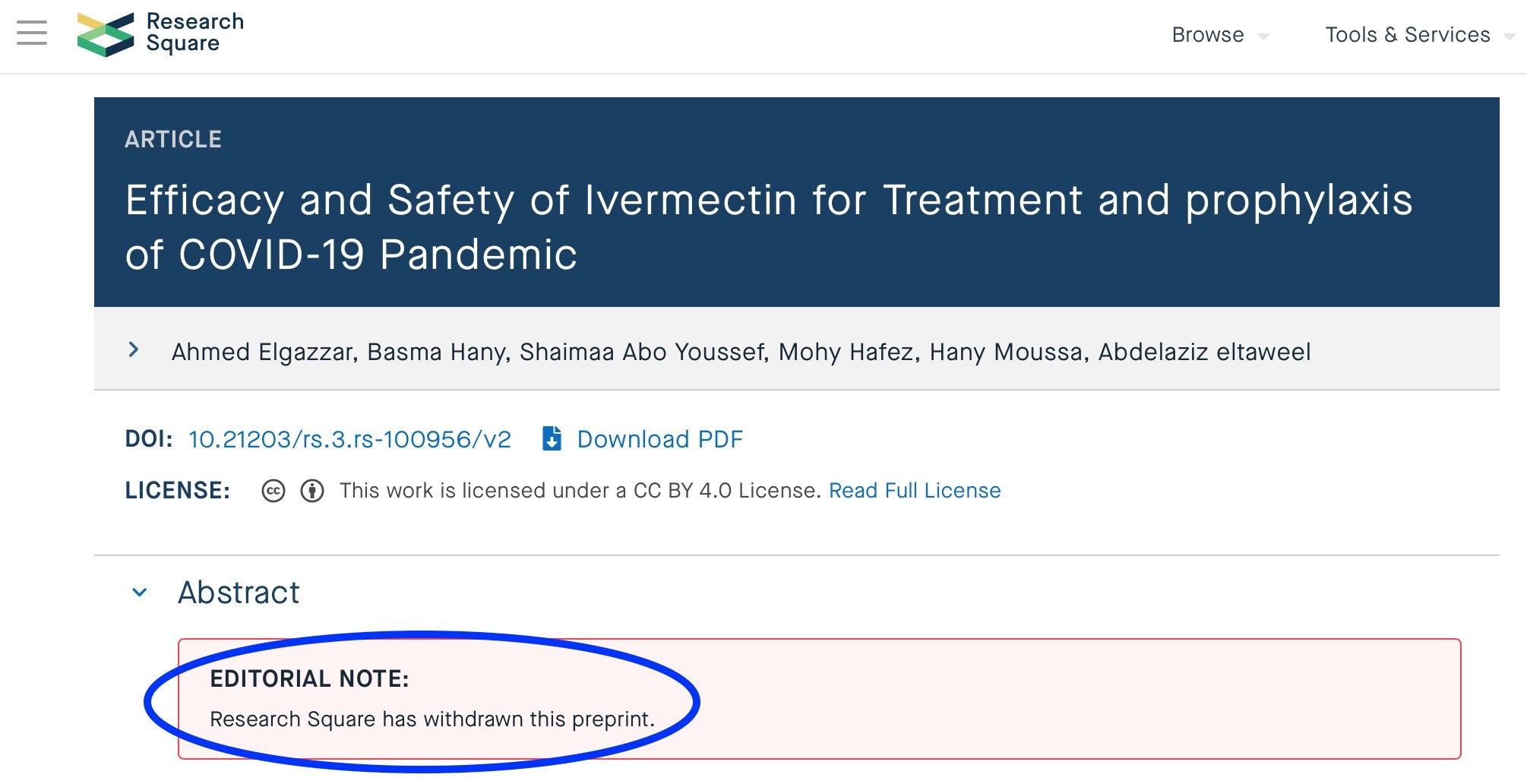Viewport: 1527px width, 784px height.
Task: Click the article title heading
Action: 769,226
